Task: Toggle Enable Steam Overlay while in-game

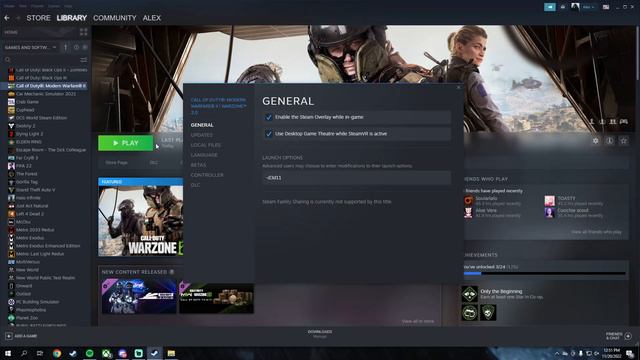Action: click(269, 117)
